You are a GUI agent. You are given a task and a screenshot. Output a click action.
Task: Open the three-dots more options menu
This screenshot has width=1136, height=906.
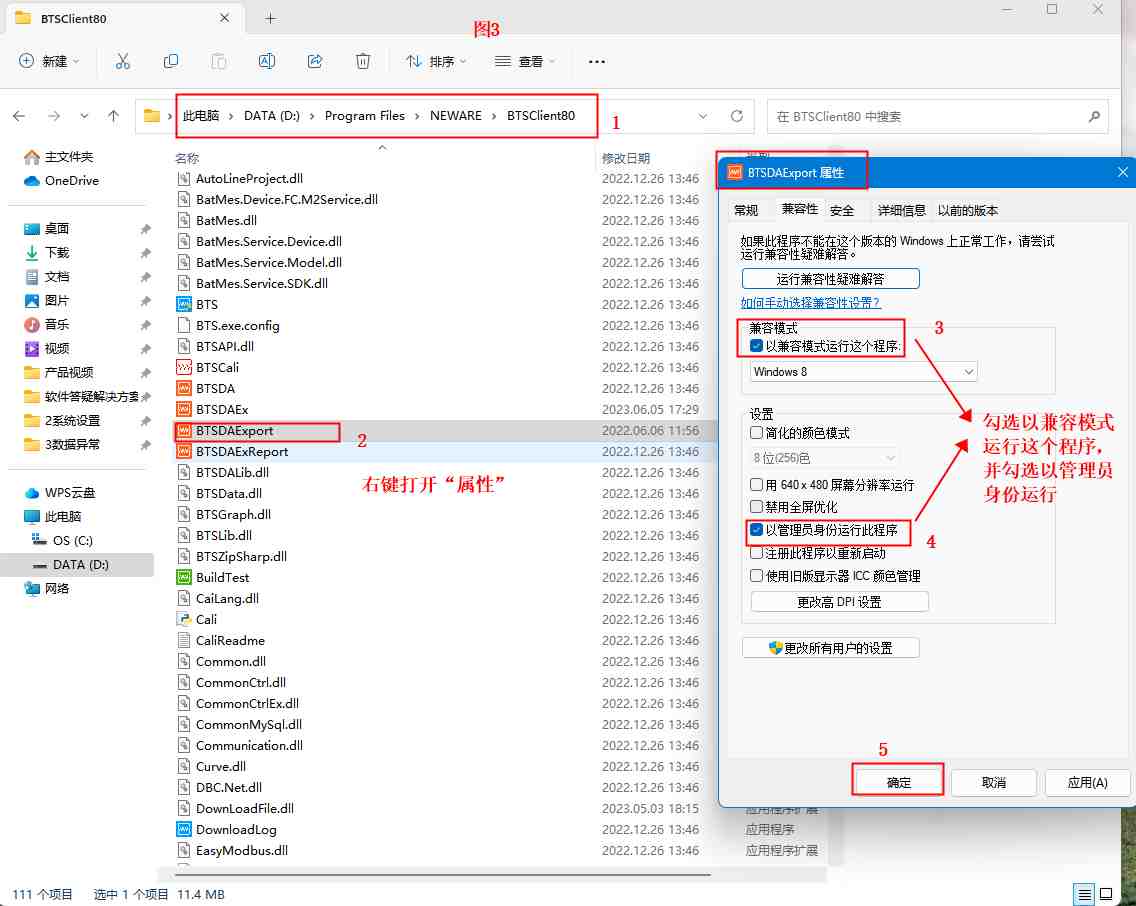[x=597, y=62]
